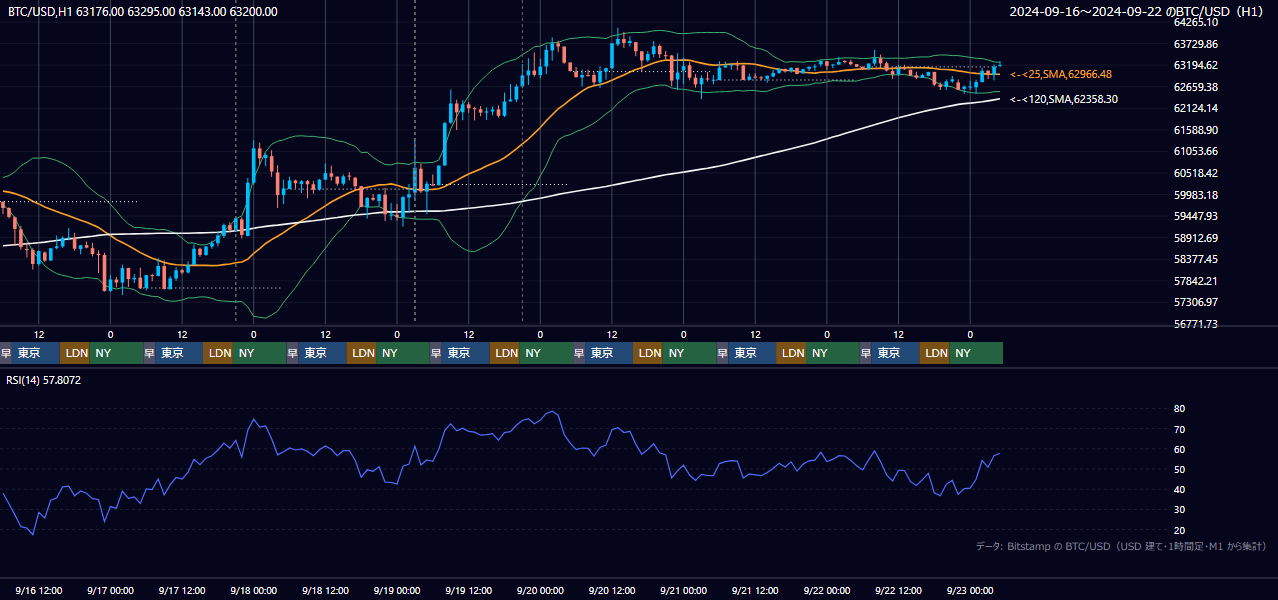1278x600 pixels.
Task: Select the 9/21 12:00 time label
Action: point(756,590)
